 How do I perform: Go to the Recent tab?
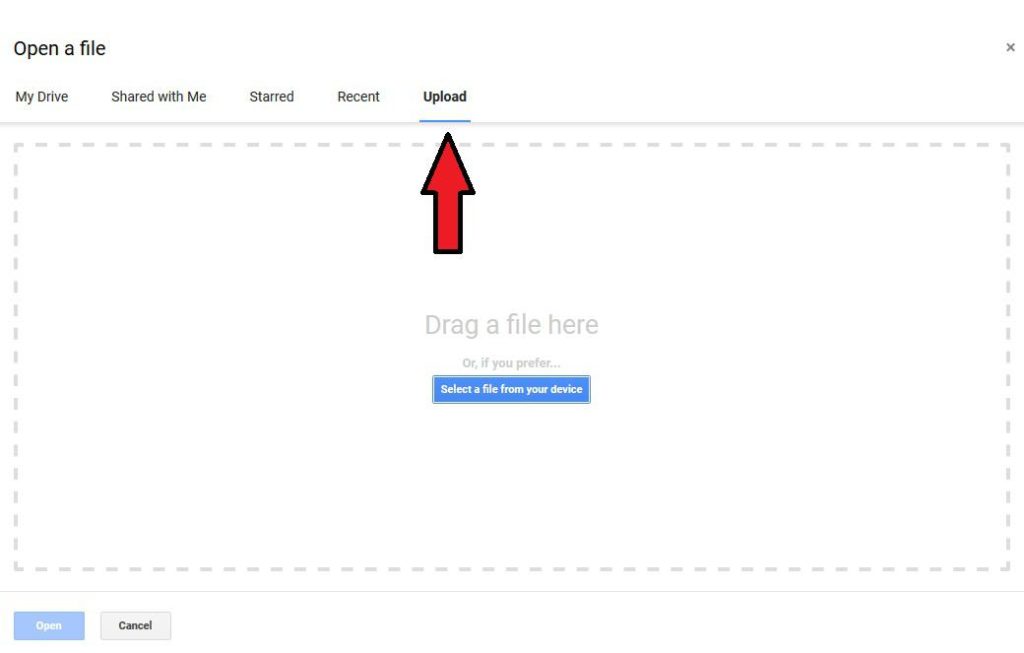click(x=358, y=97)
